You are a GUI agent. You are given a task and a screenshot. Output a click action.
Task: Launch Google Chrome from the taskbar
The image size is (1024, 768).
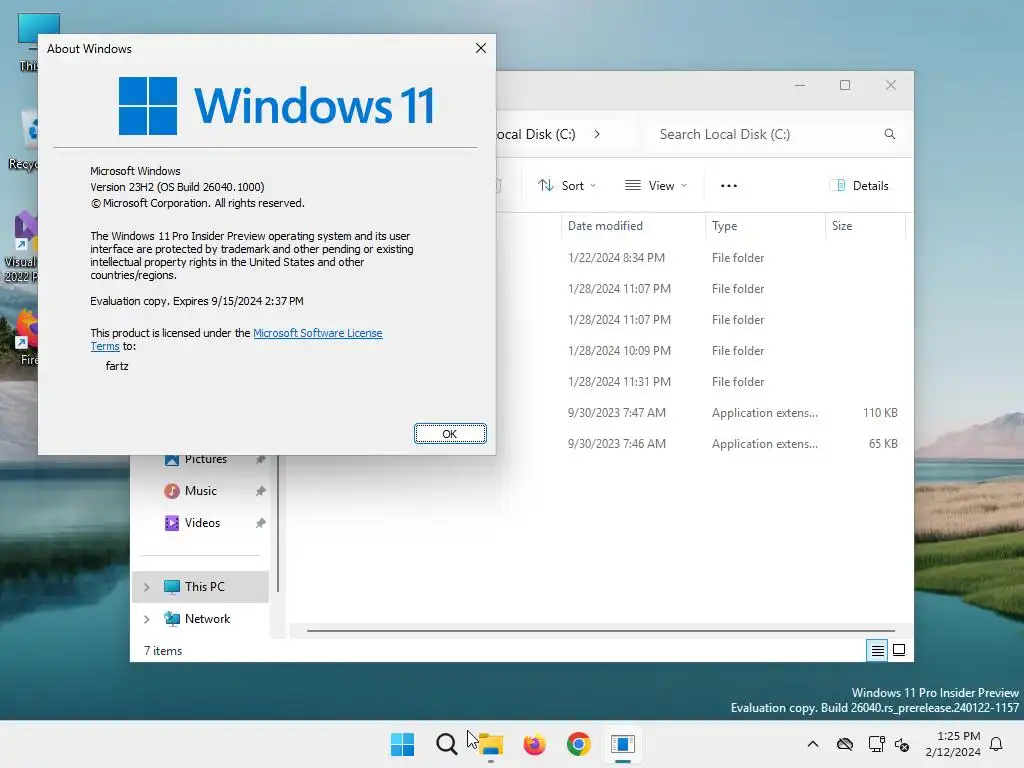click(579, 744)
